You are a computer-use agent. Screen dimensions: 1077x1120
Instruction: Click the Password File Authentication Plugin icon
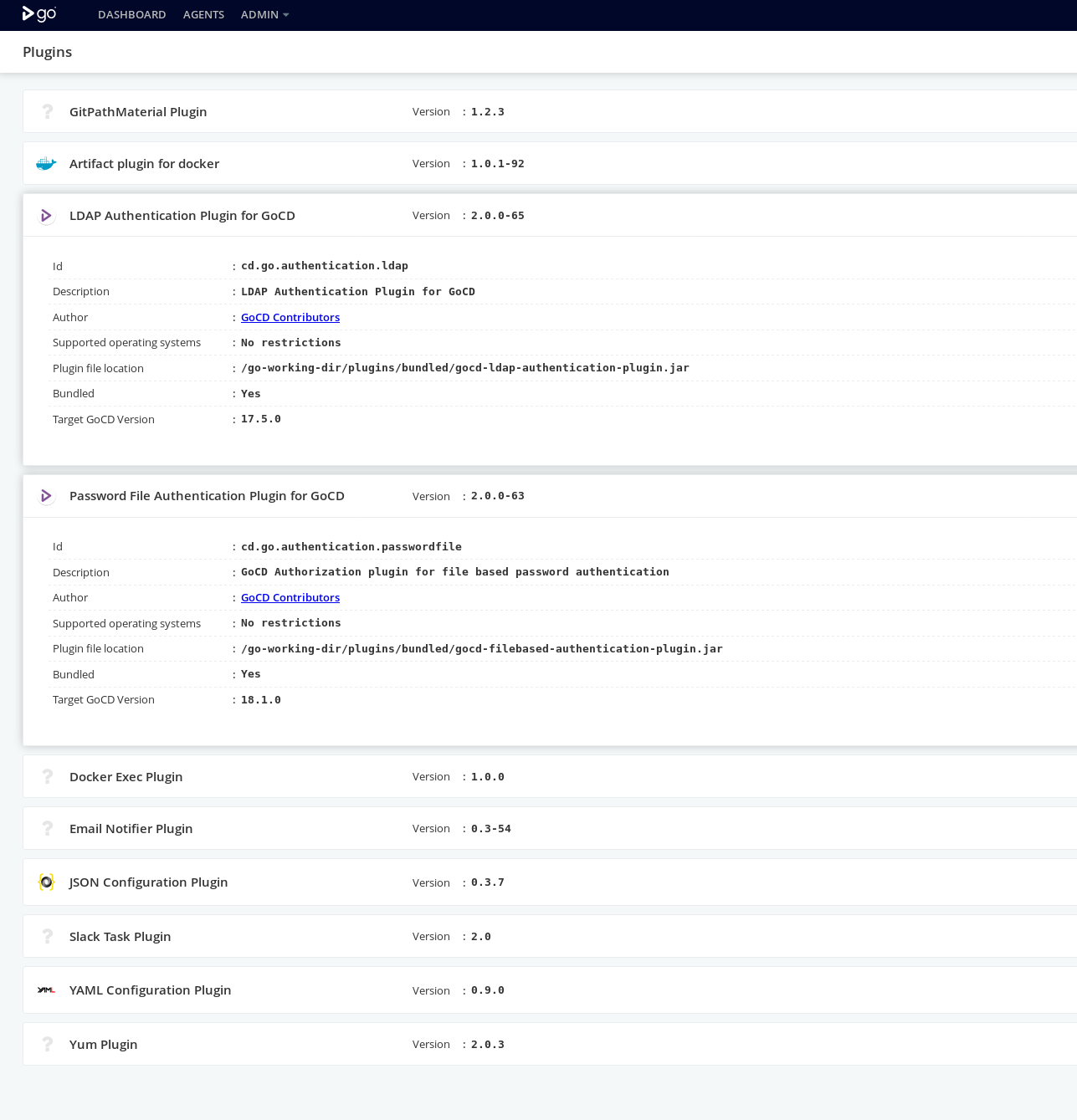(x=46, y=496)
